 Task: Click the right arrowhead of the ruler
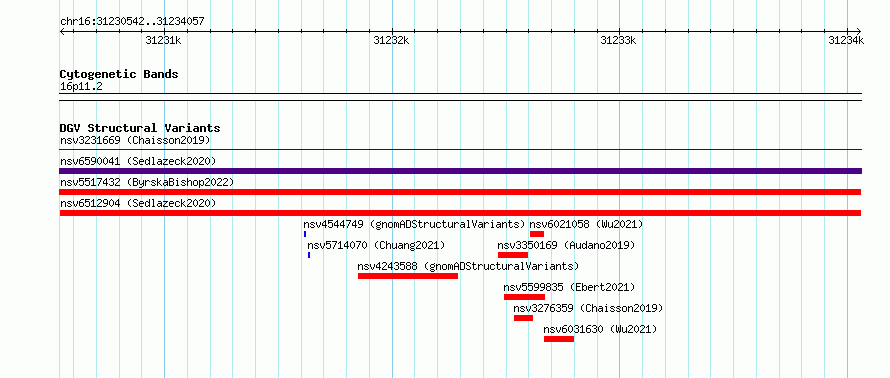click(859, 31)
